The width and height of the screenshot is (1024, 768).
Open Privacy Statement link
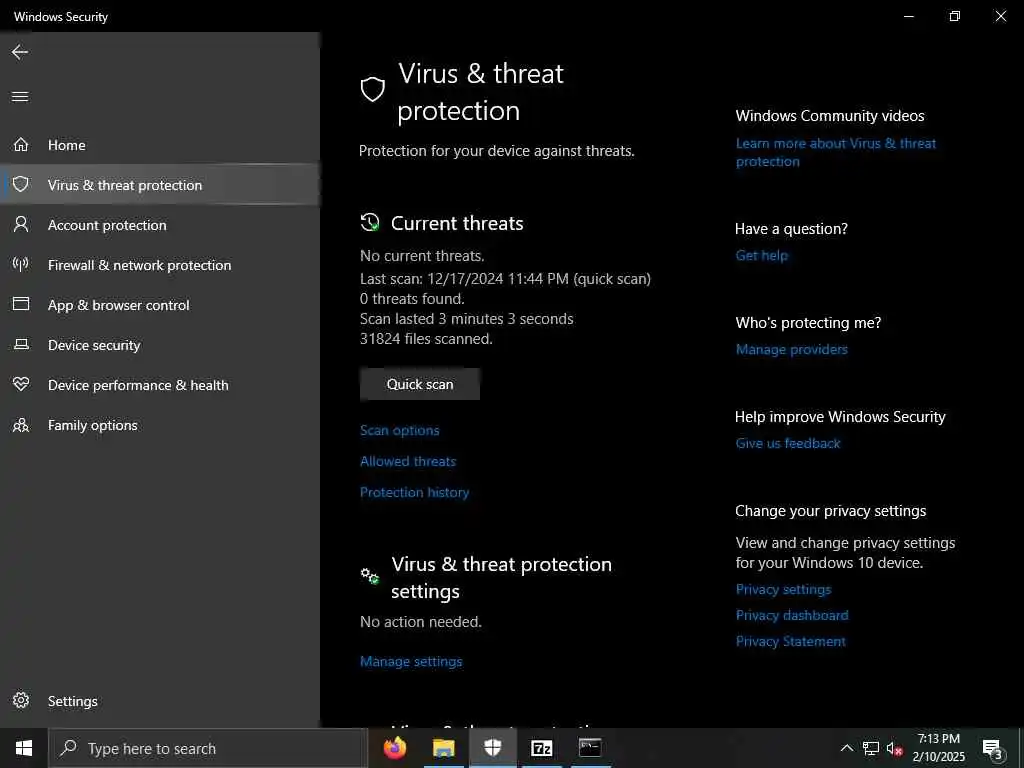tap(790, 641)
